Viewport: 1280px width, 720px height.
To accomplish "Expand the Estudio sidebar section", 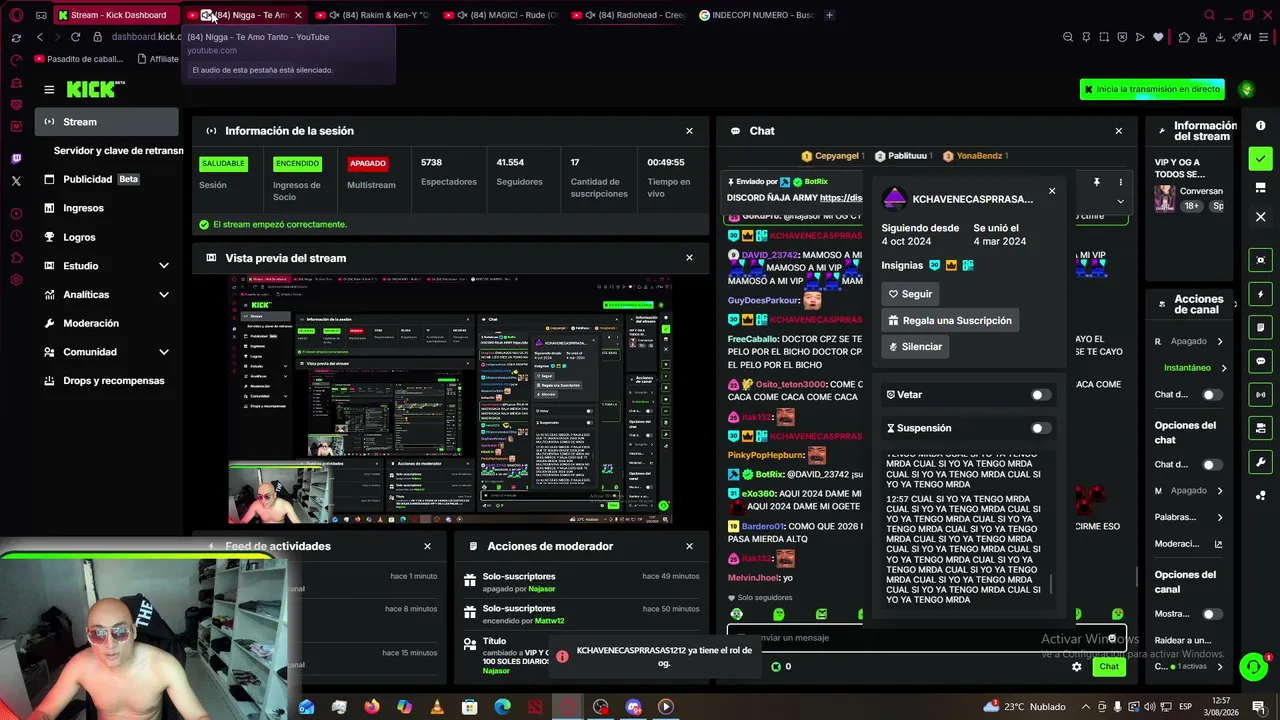I will 164,266.
